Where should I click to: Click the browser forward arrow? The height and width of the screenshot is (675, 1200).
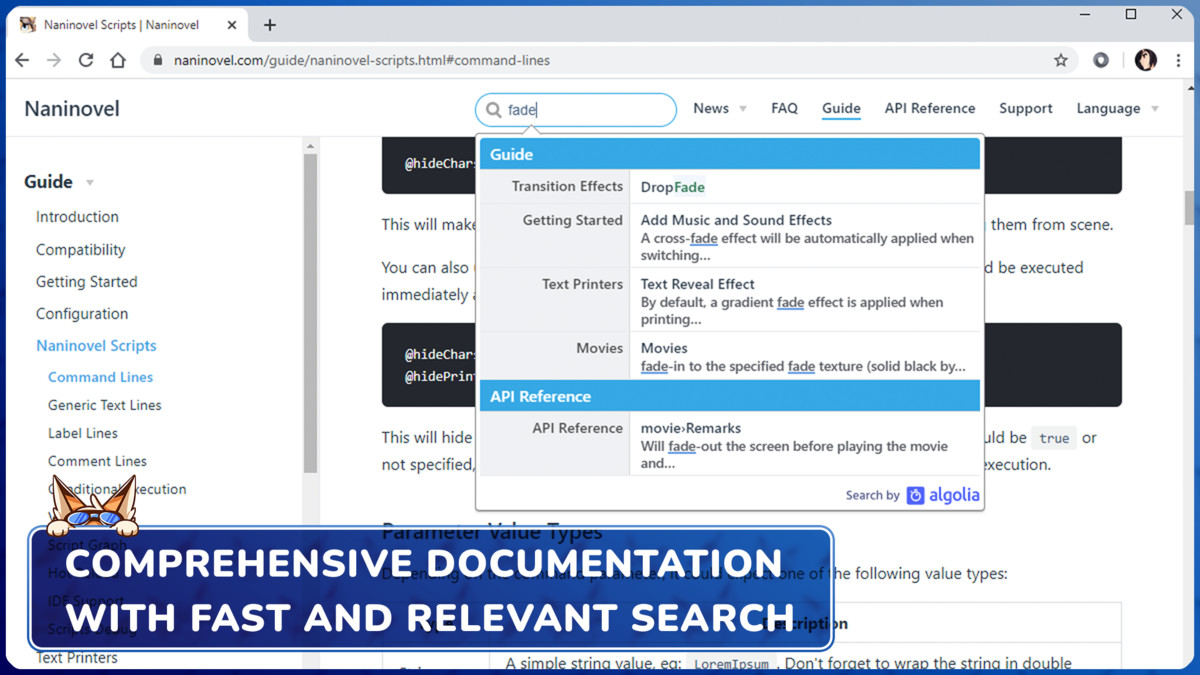(x=54, y=60)
